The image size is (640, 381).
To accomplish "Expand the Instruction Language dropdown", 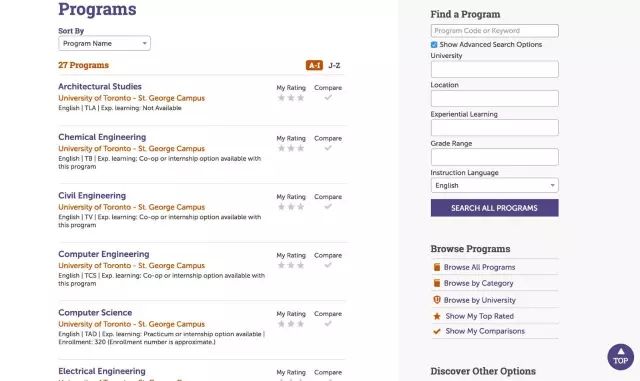I will (x=494, y=185).
